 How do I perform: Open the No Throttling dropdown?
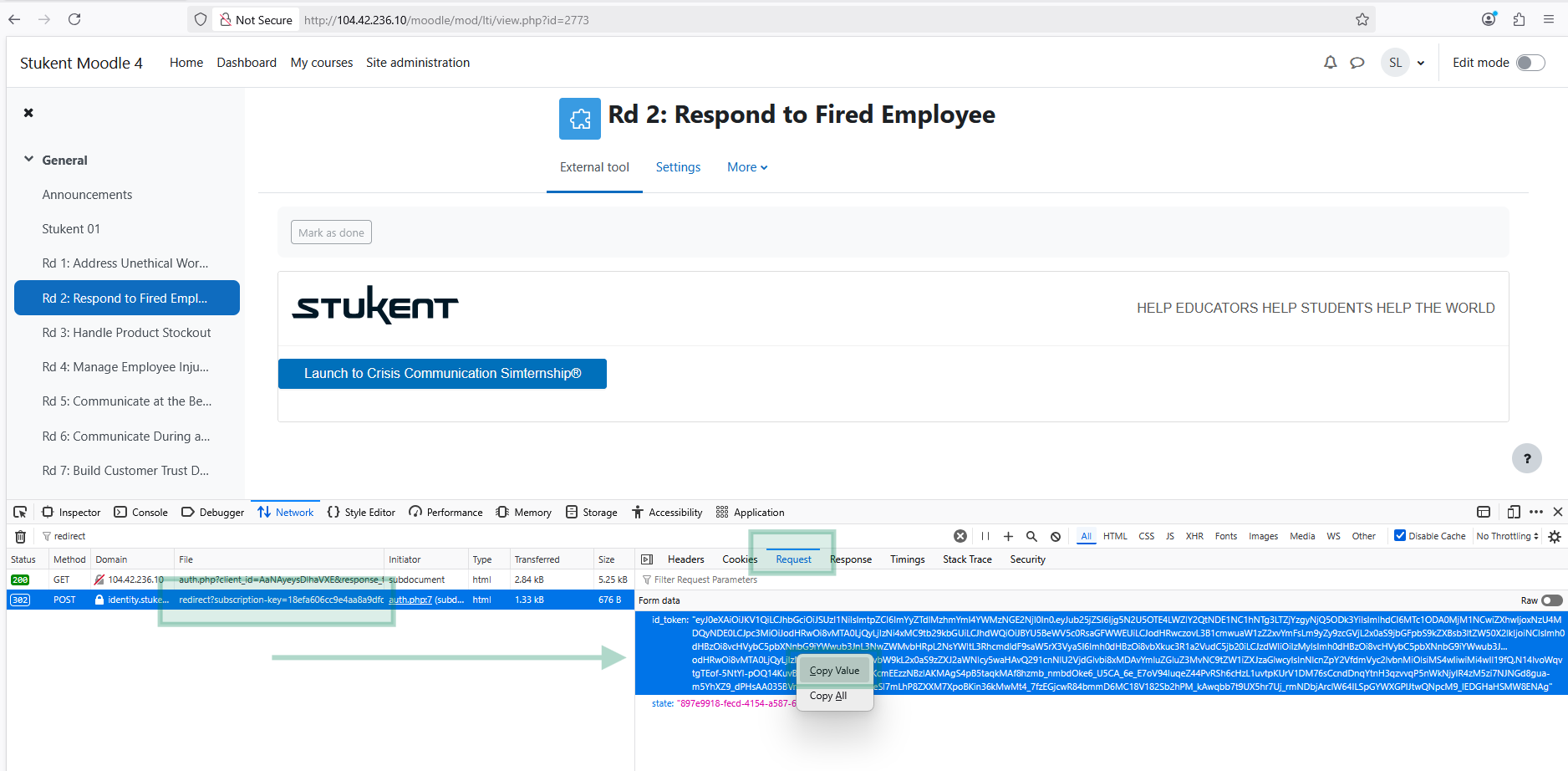pyautogui.click(x=1507, y=536)
